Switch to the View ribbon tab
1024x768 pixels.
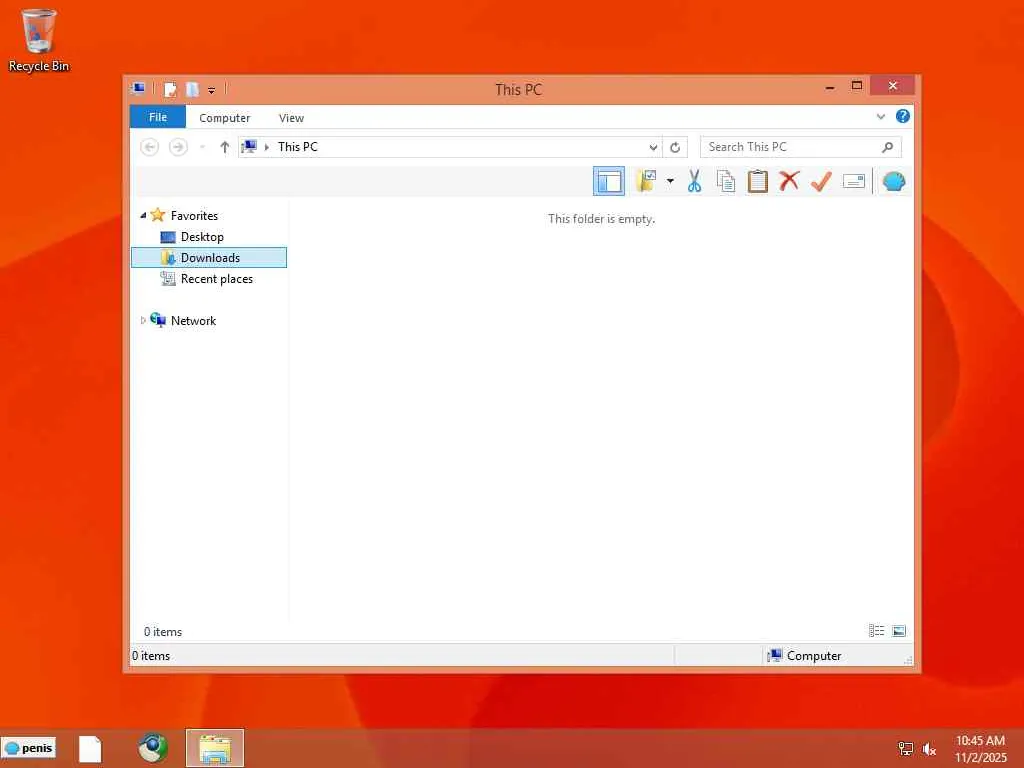[x=291, y=118]
